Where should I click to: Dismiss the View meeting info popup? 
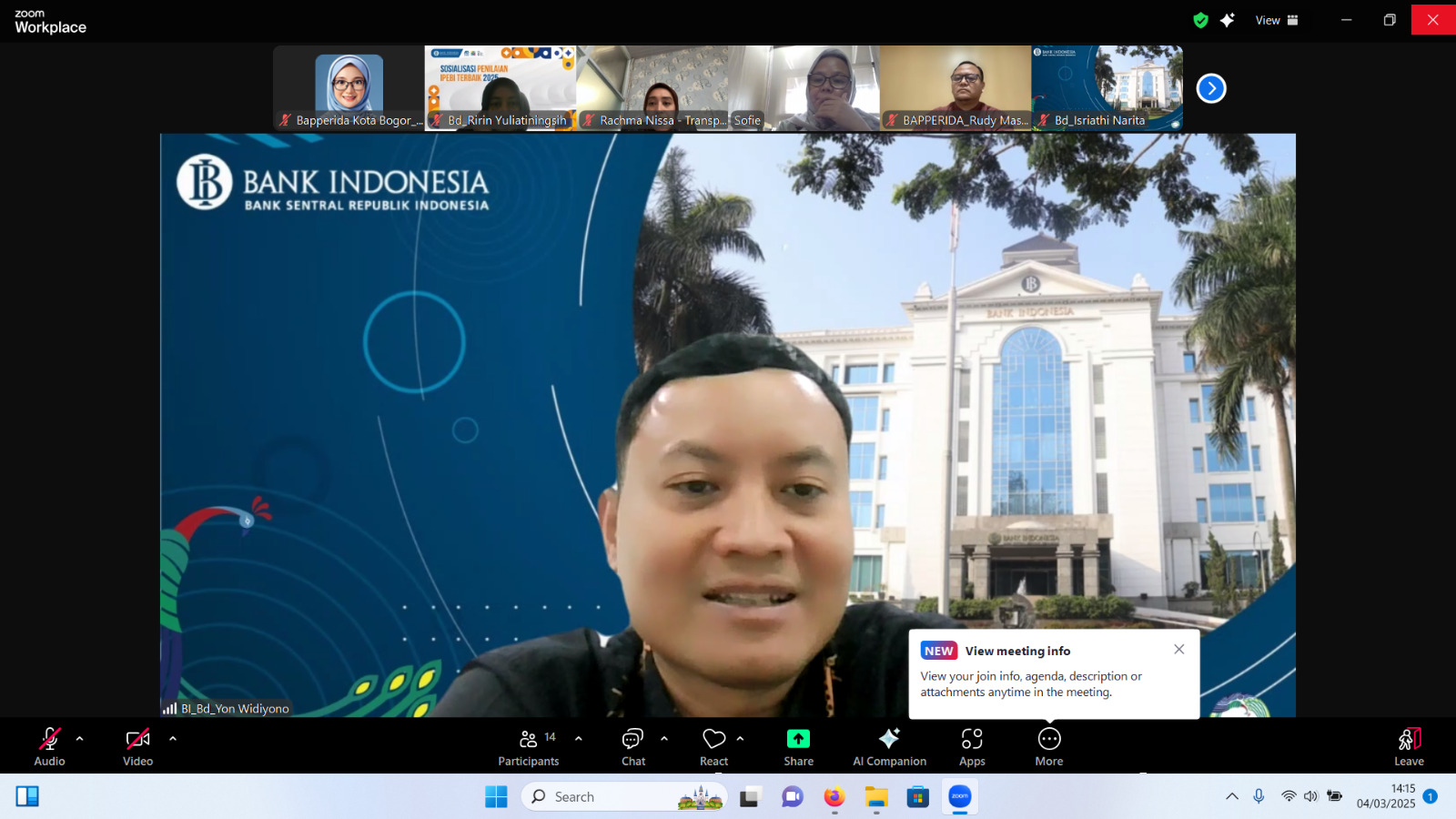[1179, 649]
